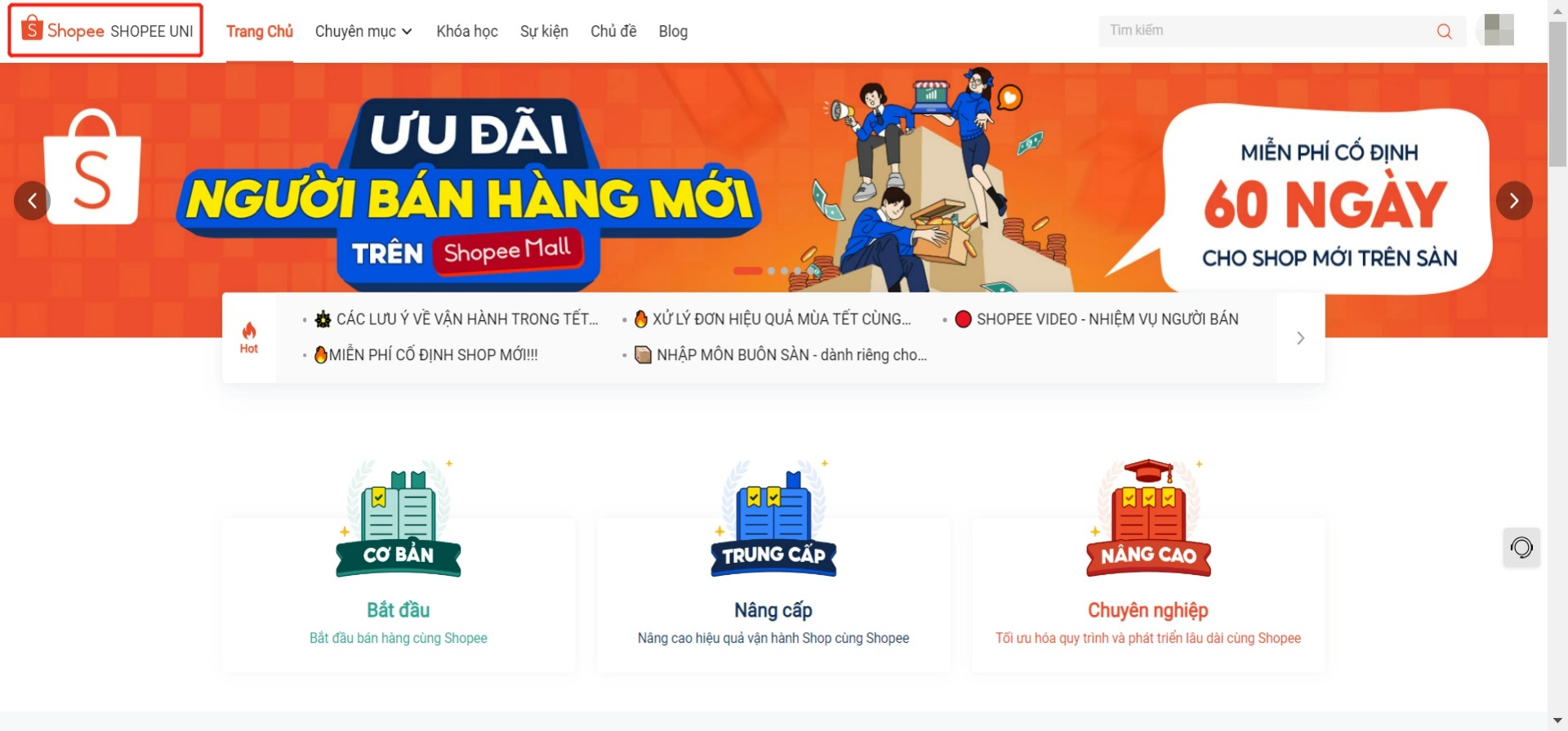Select the Trung Cấp course level badge
This screenshot has height=731, width=1568.
tap(773, 518)
